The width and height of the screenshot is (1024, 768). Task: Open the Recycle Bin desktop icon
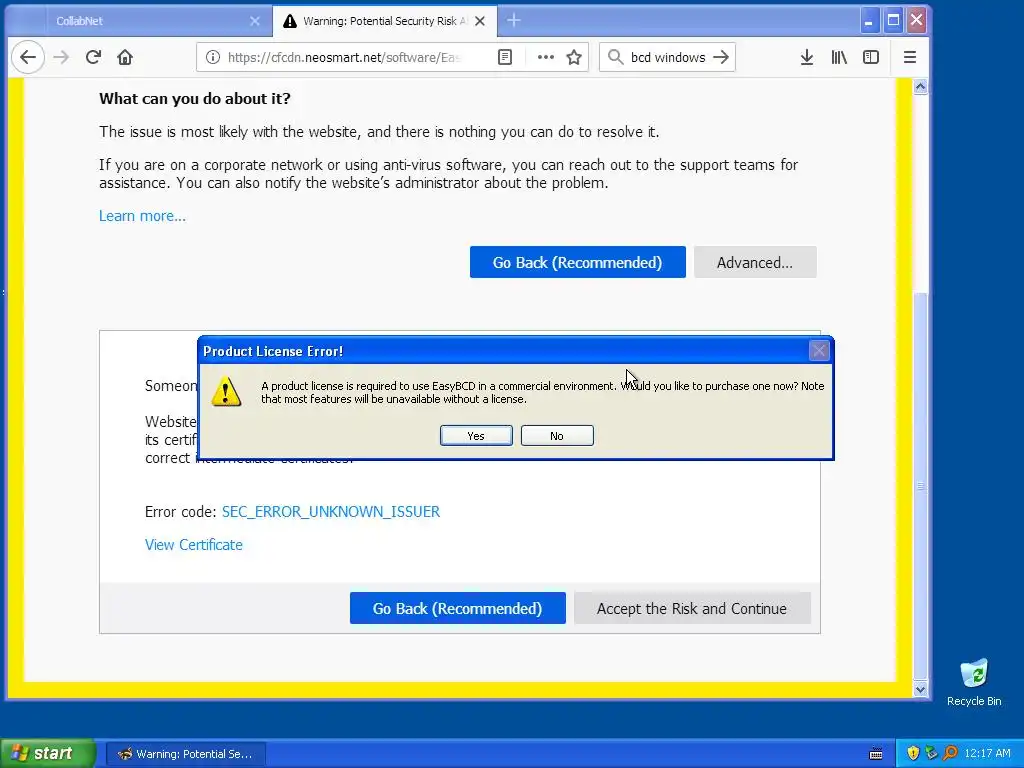[974, 682]
